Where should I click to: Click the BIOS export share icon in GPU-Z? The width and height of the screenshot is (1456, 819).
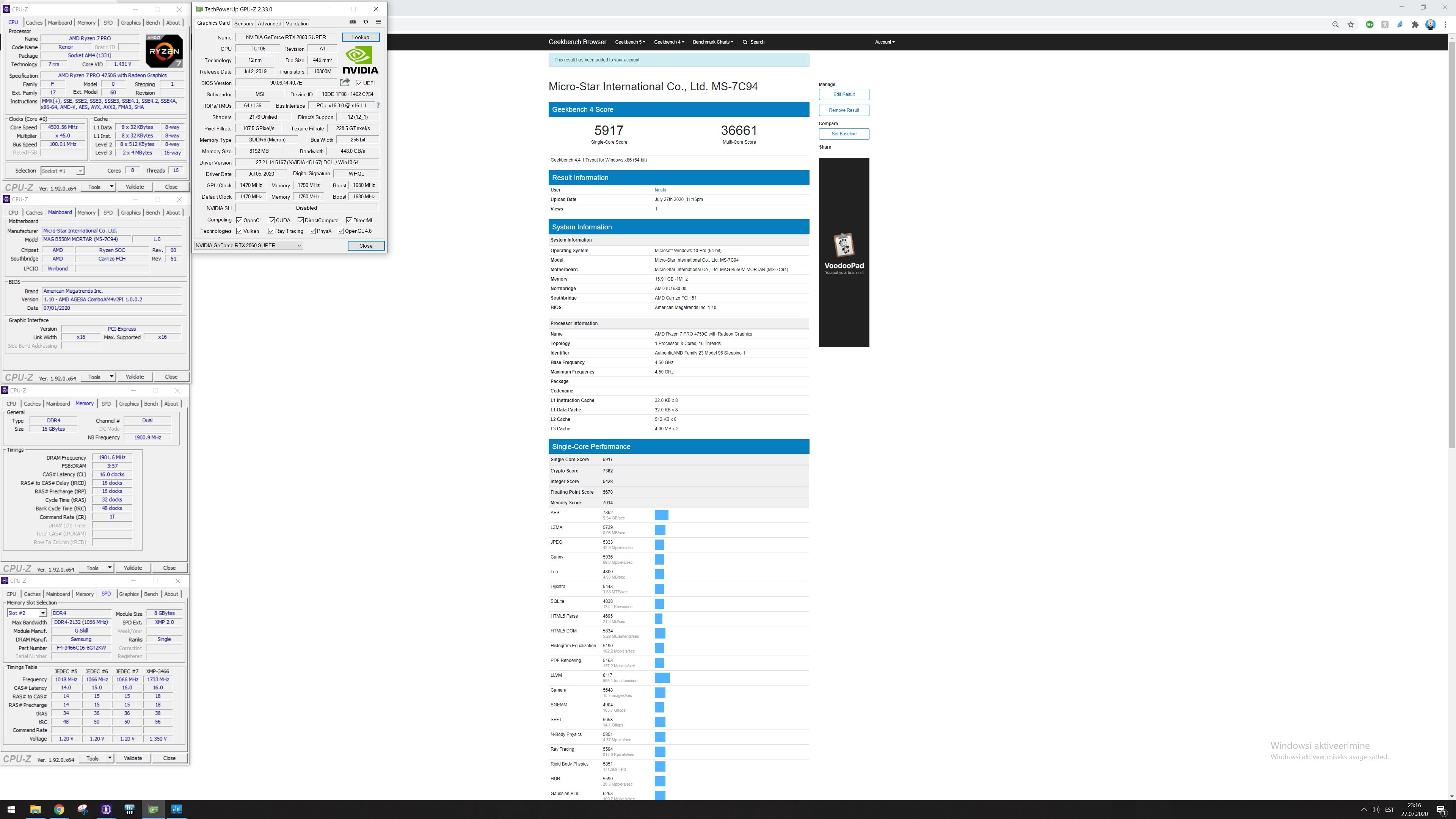[345, 83]
